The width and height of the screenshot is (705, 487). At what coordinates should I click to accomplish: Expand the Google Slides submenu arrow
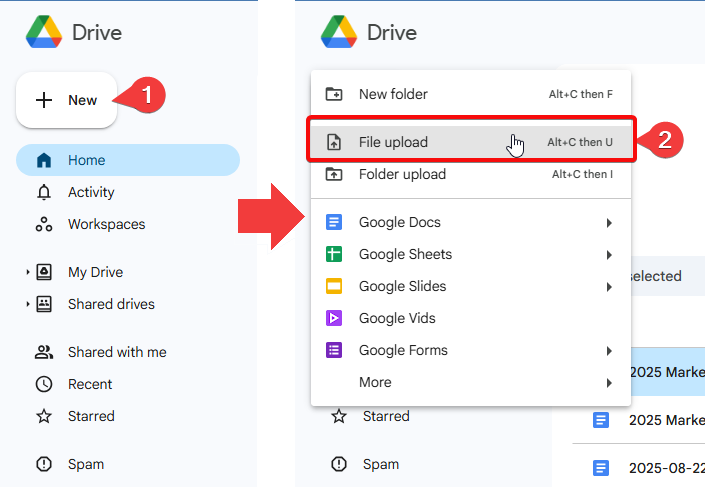[609, 287]
